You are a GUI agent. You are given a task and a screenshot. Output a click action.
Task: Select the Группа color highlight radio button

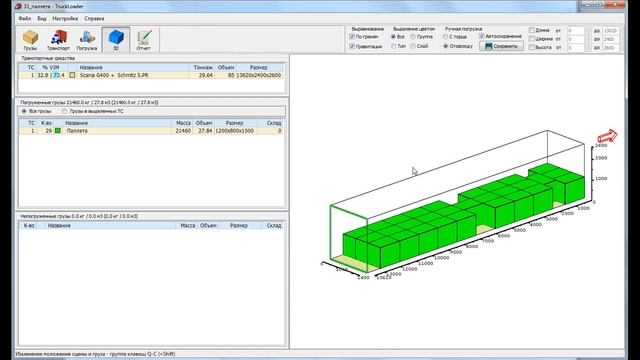click(x=413, y=37)
